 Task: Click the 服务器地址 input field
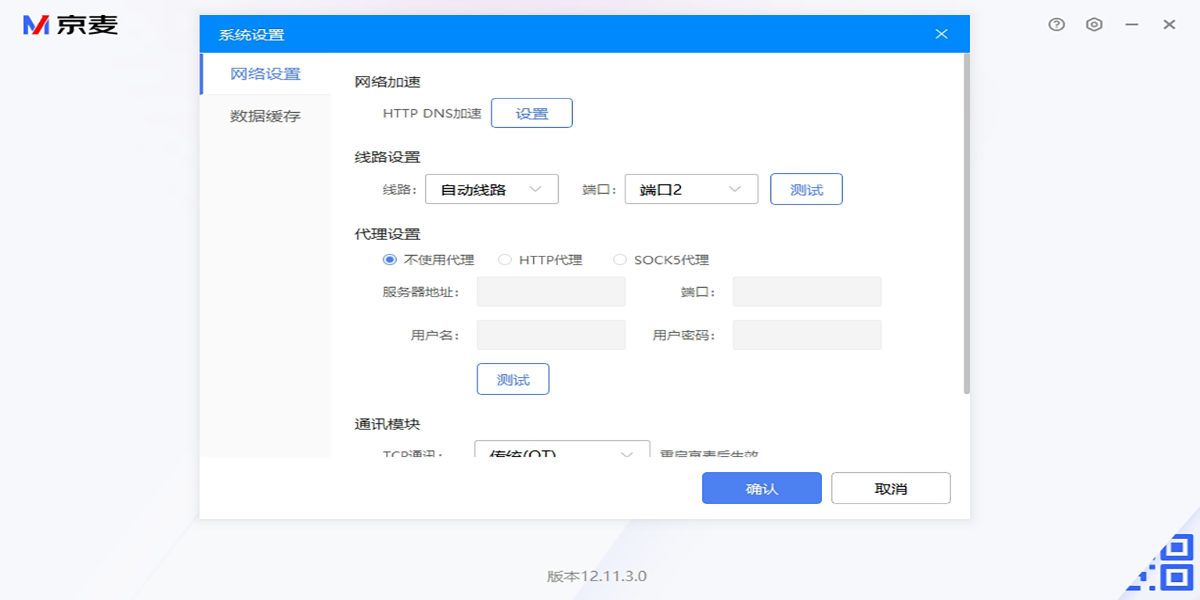pos(551,291)
